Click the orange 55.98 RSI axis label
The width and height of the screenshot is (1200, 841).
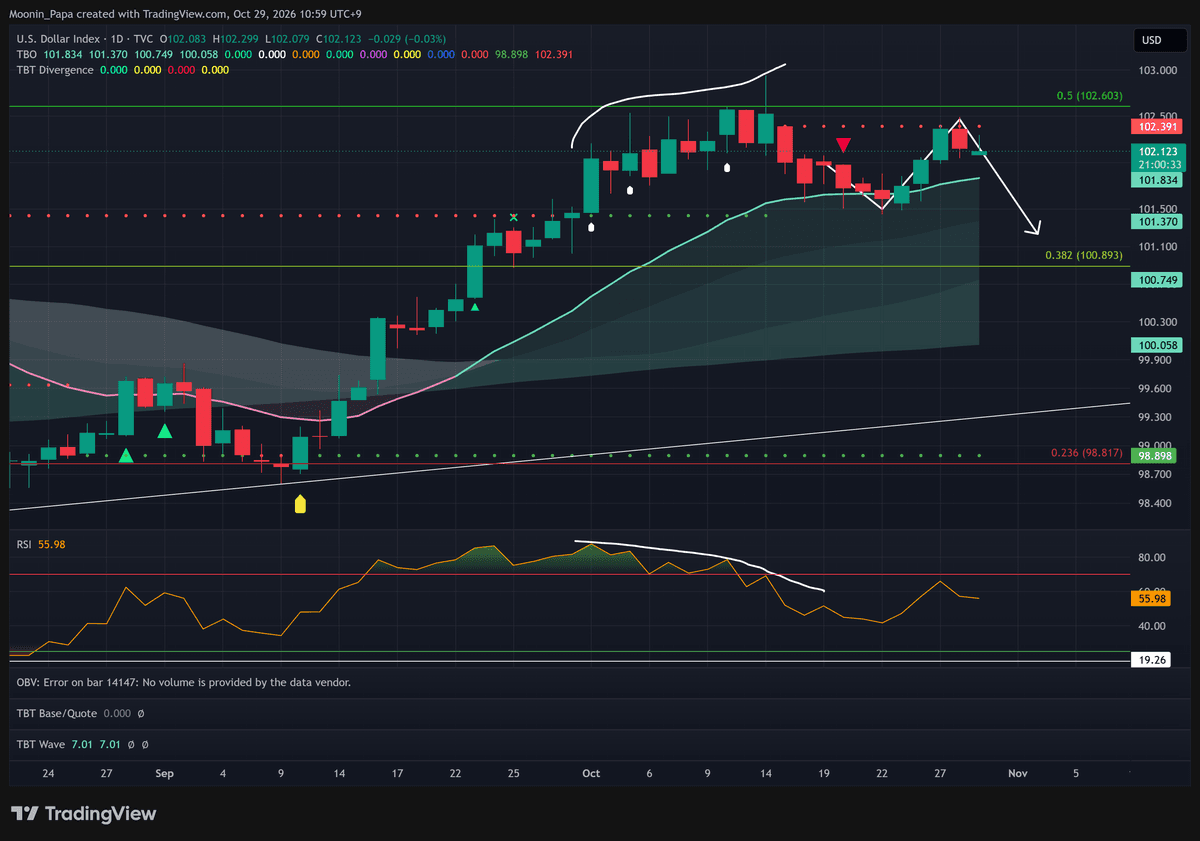coord(1151,598)
